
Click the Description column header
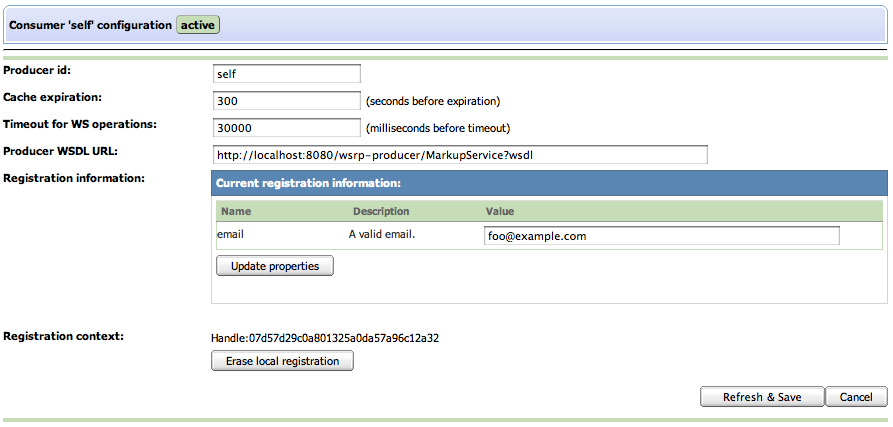click(381, 211)
